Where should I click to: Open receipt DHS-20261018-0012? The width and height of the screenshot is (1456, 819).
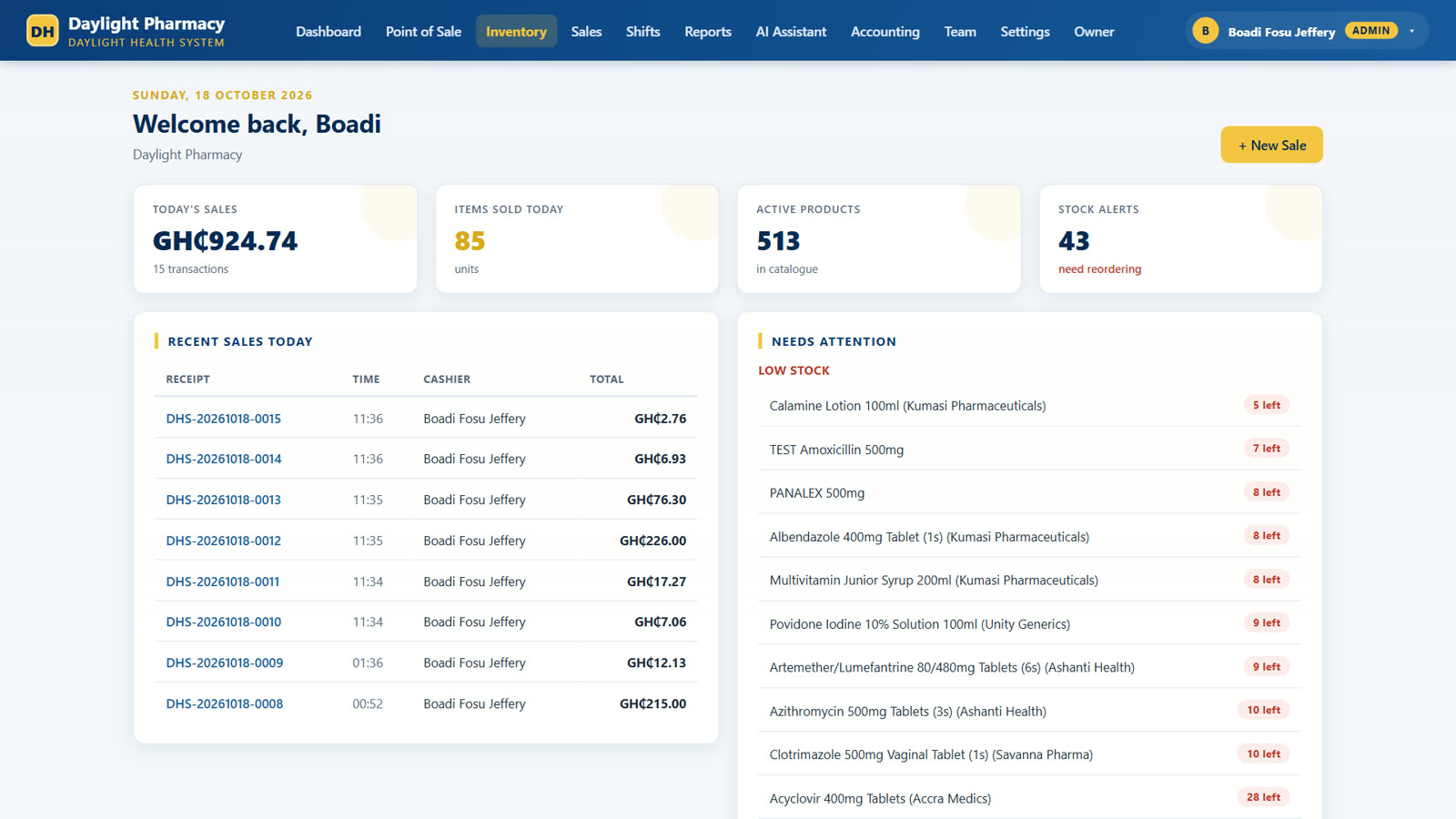tap(223, 541)
